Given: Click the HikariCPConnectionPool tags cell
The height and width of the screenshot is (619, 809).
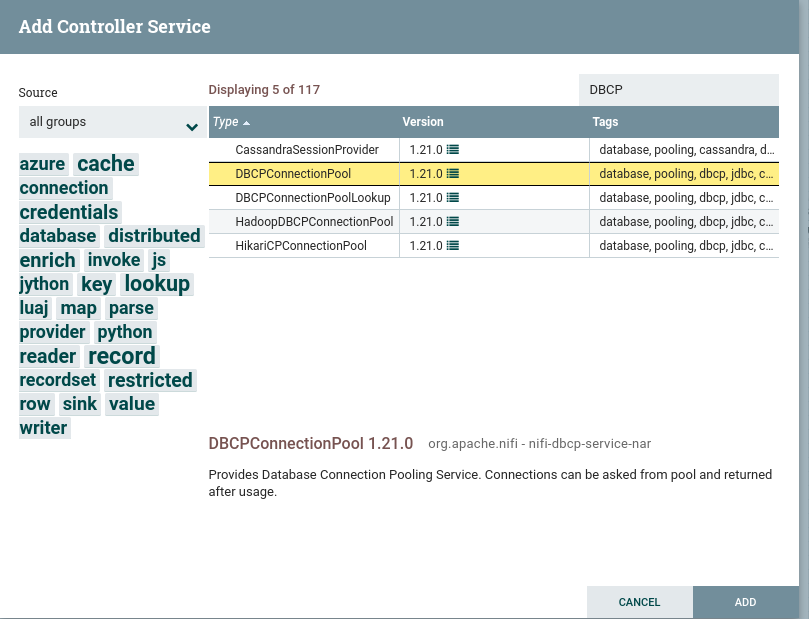Looking at the screenshot, I should [684, 246].
